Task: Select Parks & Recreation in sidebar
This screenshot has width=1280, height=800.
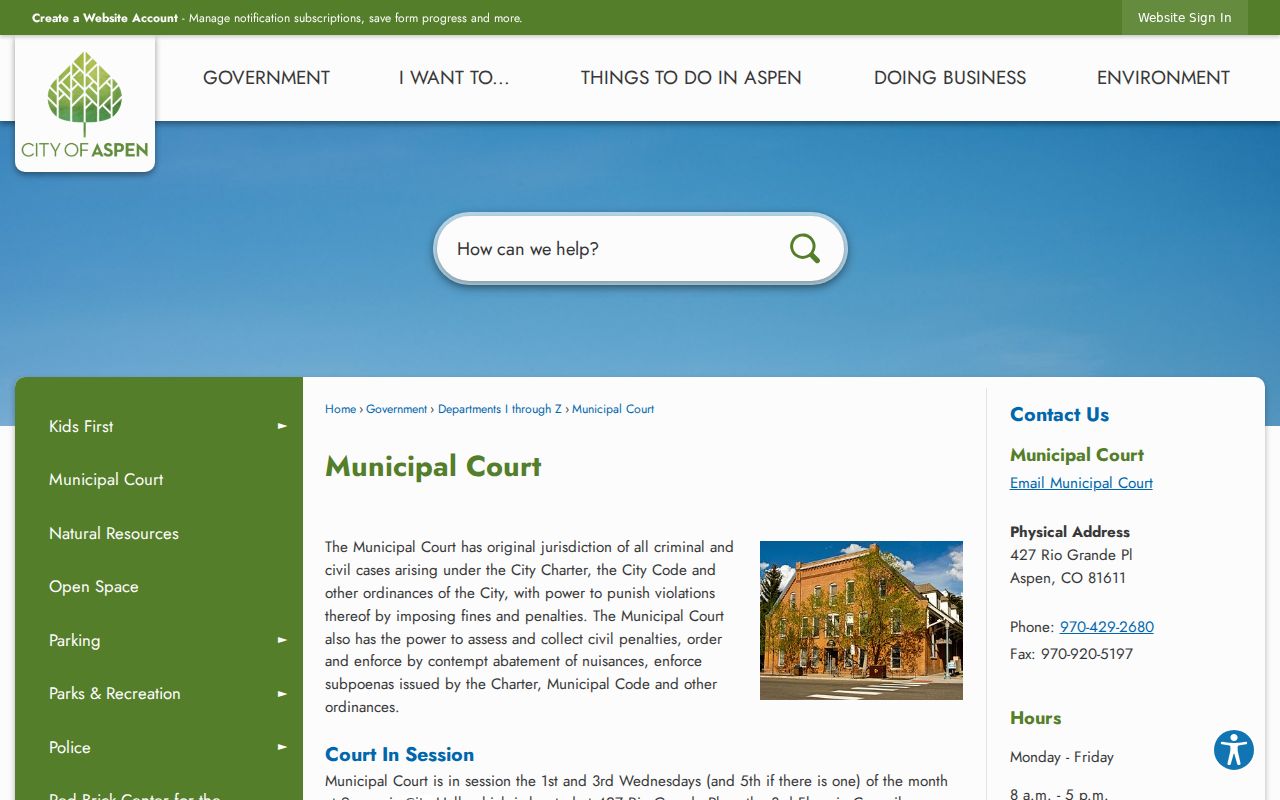Action: (x=115, y=693)
